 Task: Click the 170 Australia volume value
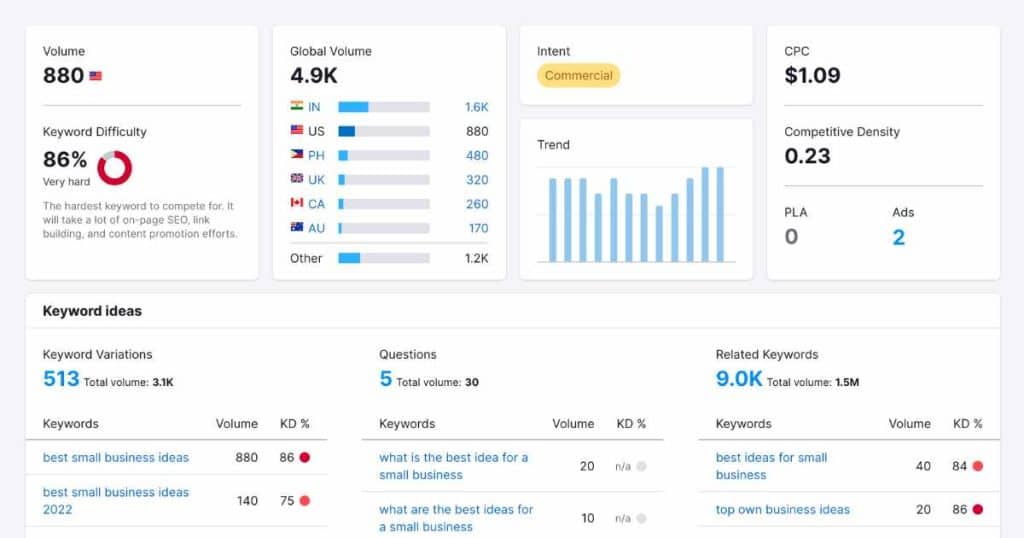(478, 228)
